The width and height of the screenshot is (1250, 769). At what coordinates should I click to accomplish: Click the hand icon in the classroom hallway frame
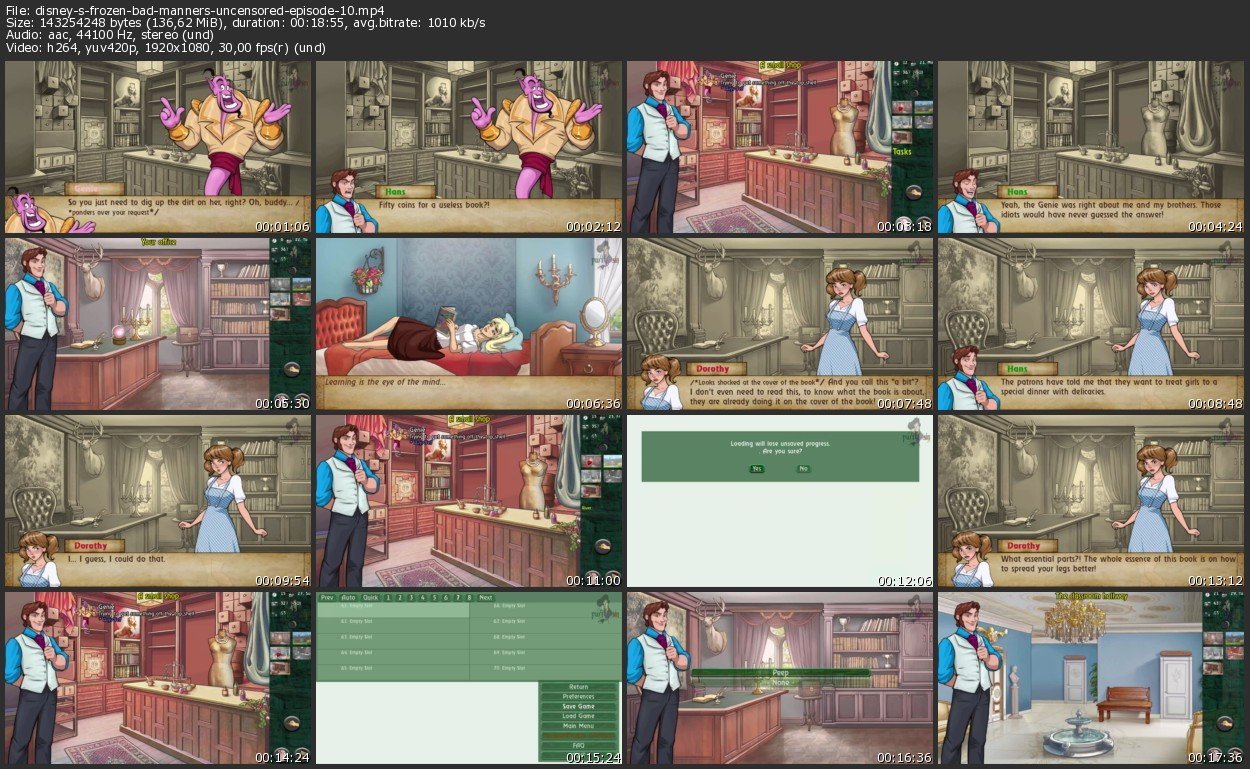point(1223,722)
